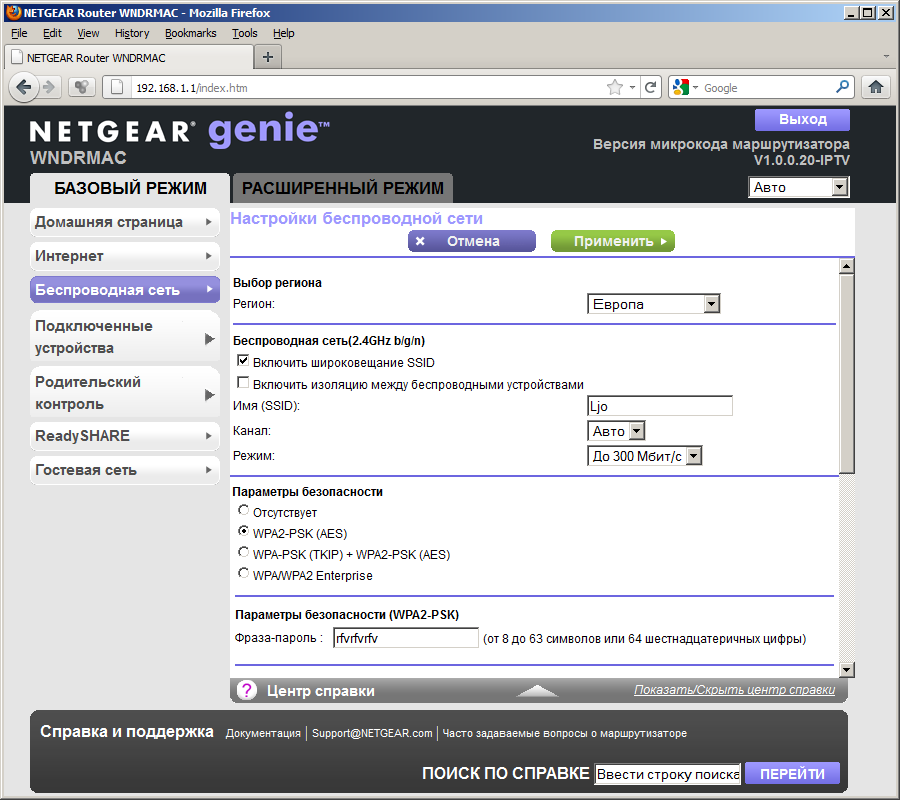Click the Firefox logo in title bar

[14, 12]
